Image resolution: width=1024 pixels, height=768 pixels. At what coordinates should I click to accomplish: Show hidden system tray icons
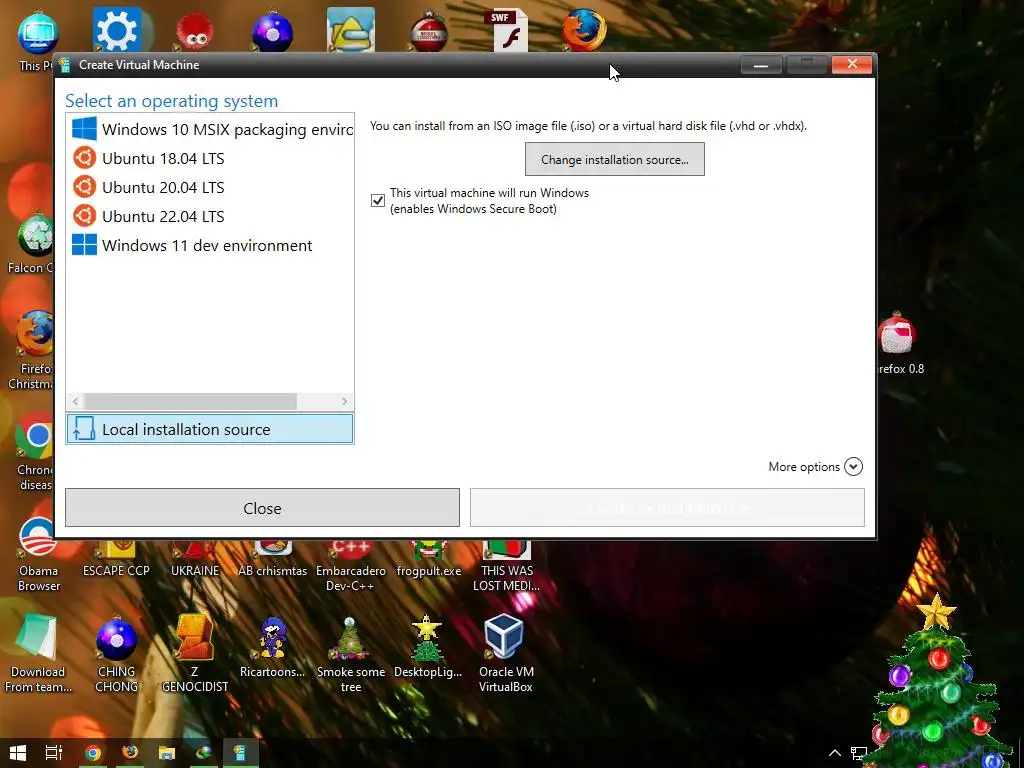(835, 753)
